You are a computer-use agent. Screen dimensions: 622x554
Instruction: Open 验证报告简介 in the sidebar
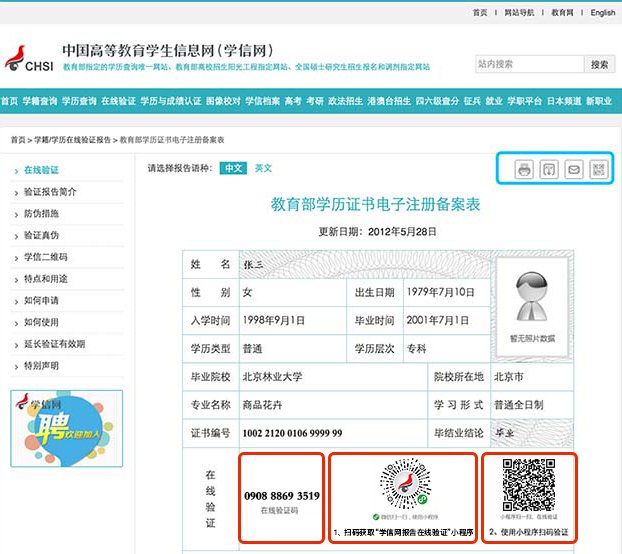(x=50, y=192)
